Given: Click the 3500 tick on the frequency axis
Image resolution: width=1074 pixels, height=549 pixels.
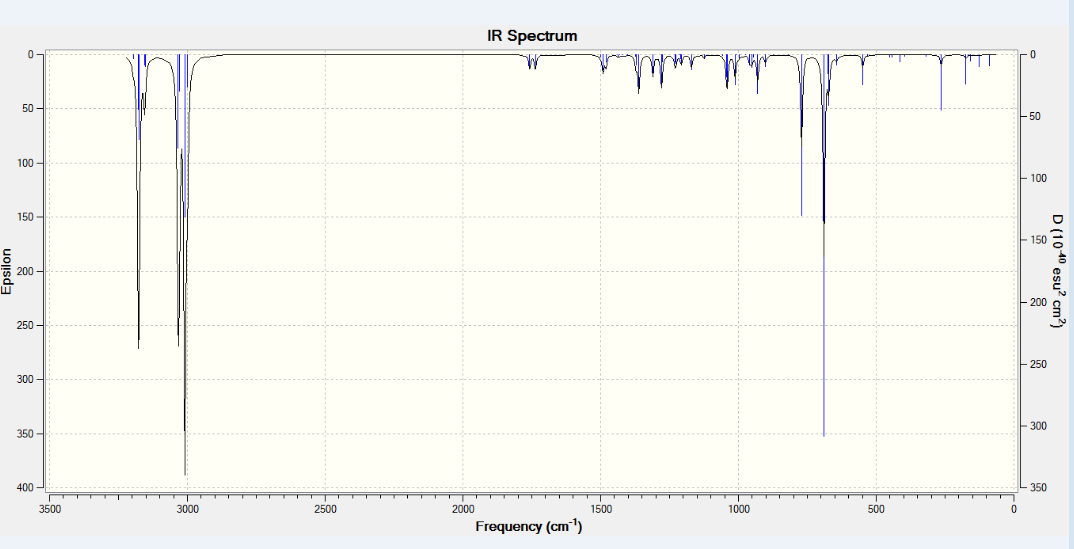Looking at the screenshot, I should click(49, 508).
